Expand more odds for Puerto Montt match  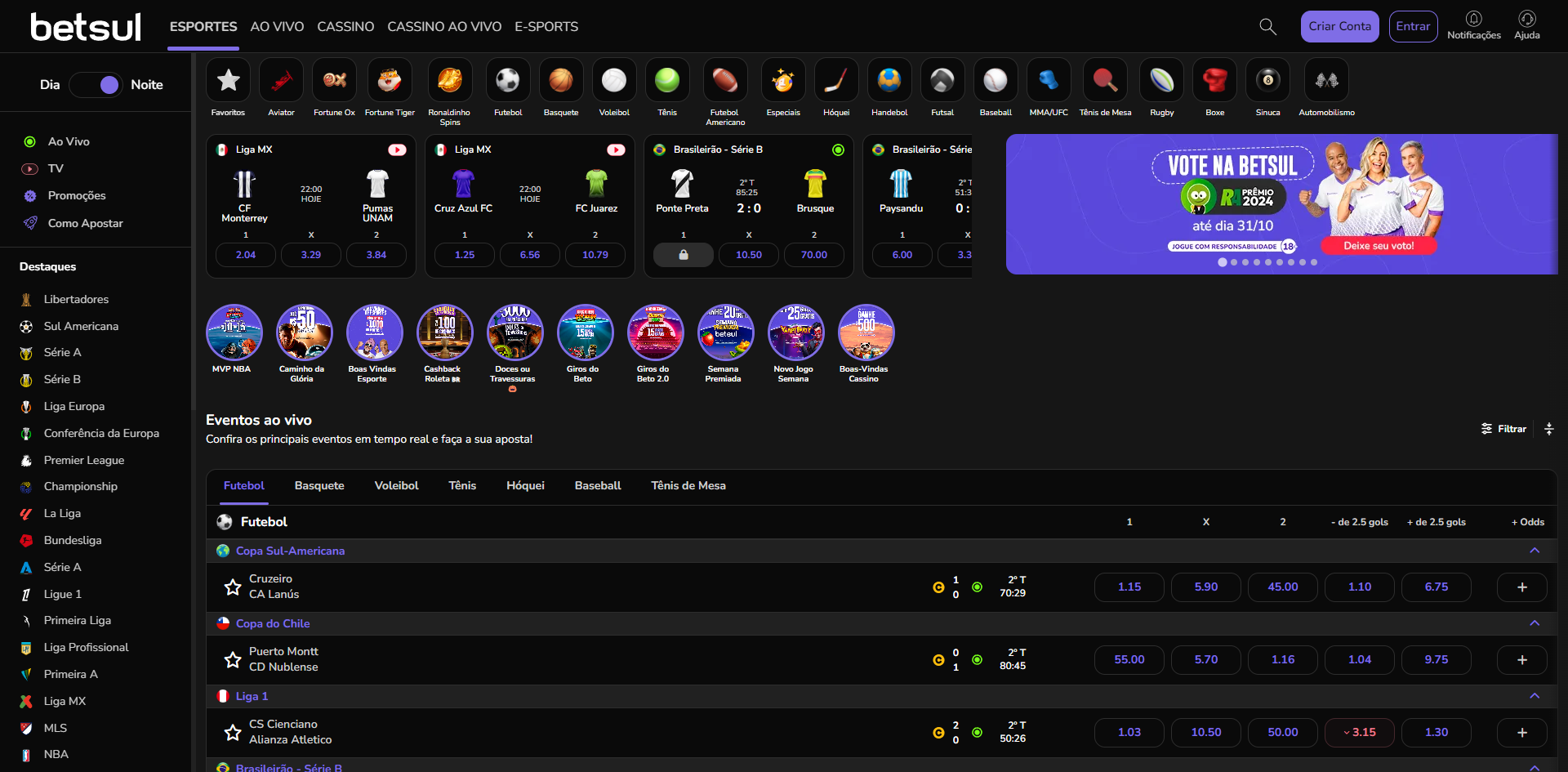tap(1522, 660)
